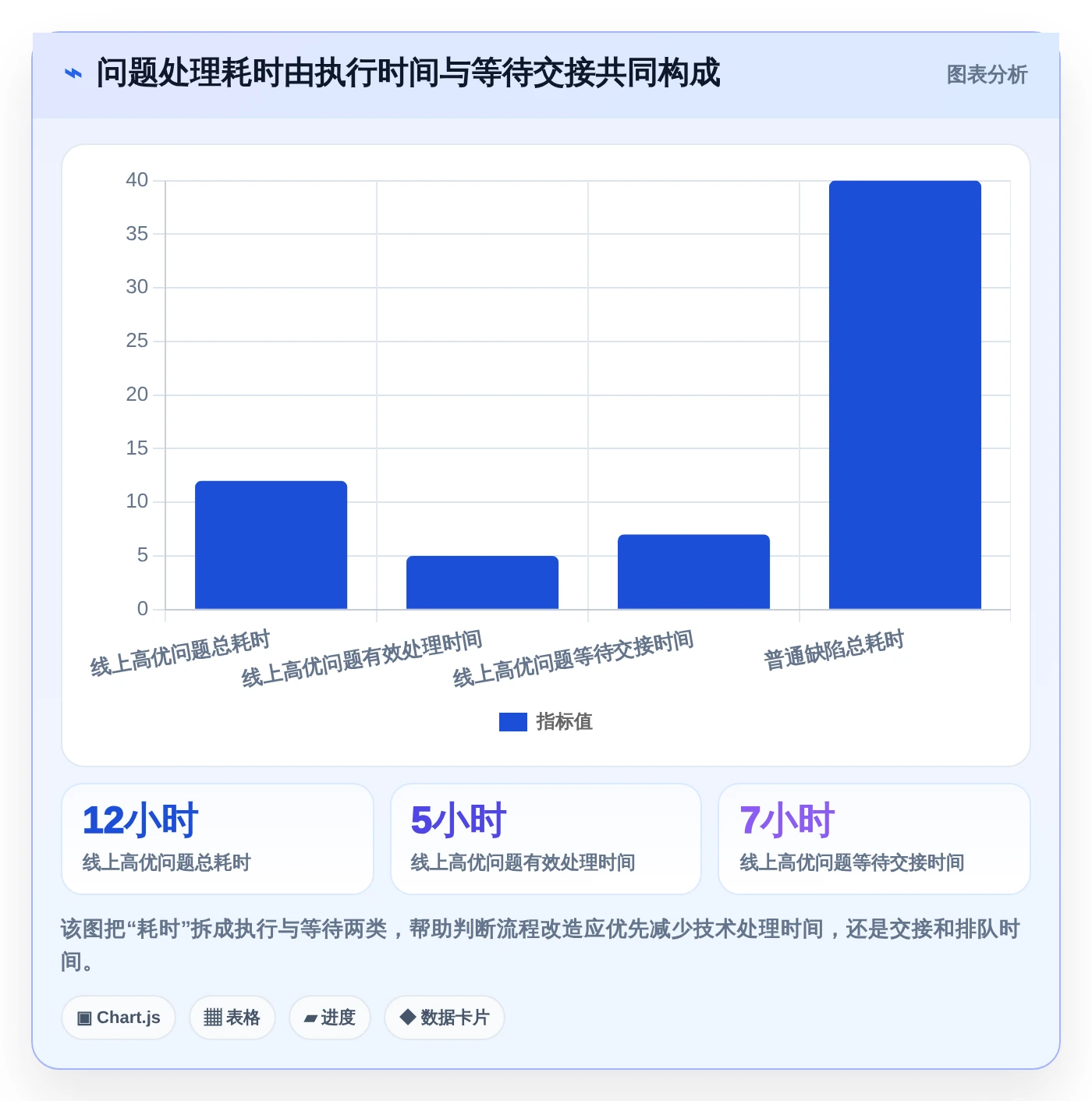The width and height of the screenshot is (1092, 1101).
Task: Click the bar icon in 进度 chip
Action: pos(310,1018)
